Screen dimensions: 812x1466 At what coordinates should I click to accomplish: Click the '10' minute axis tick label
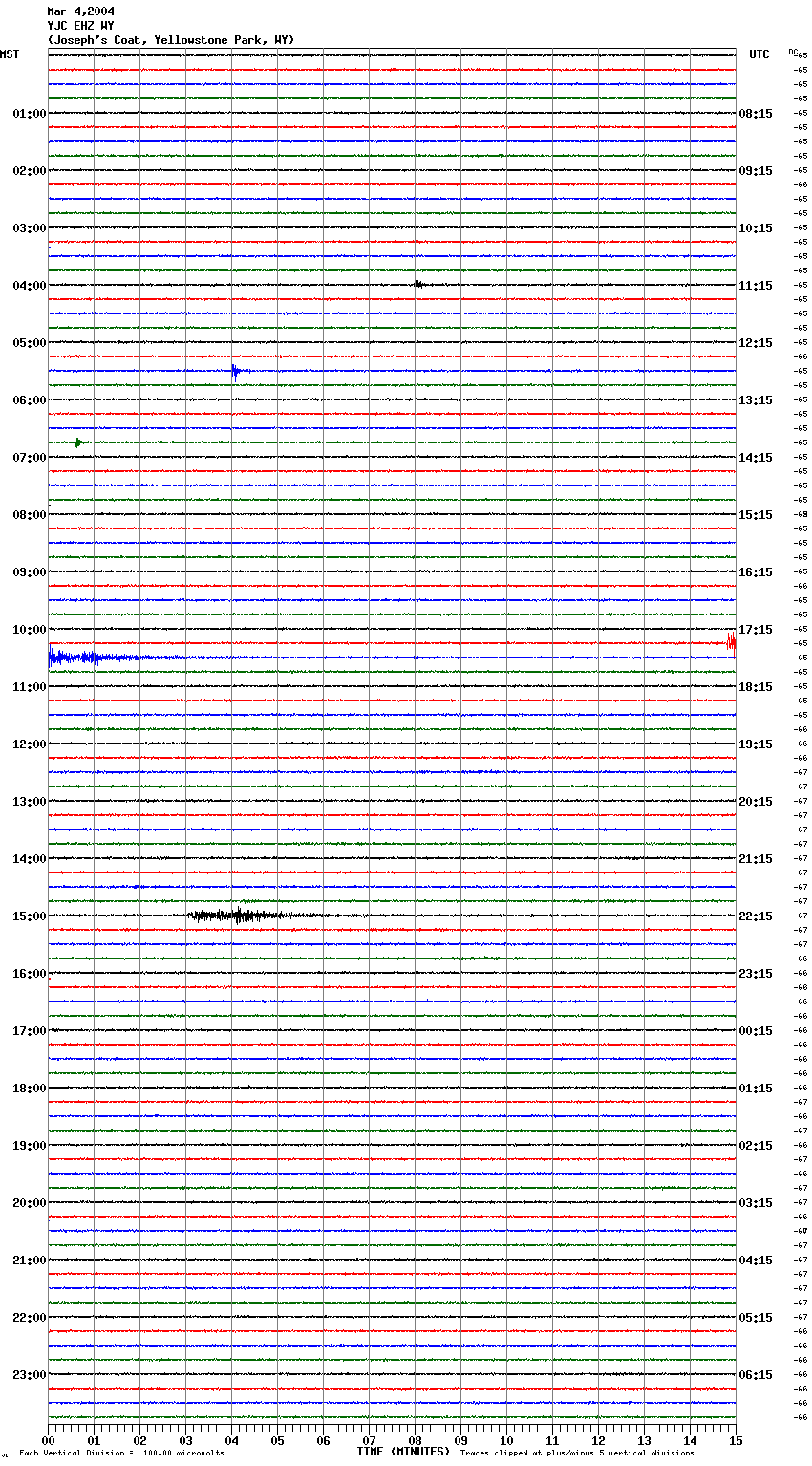(x=507, y=1441)
